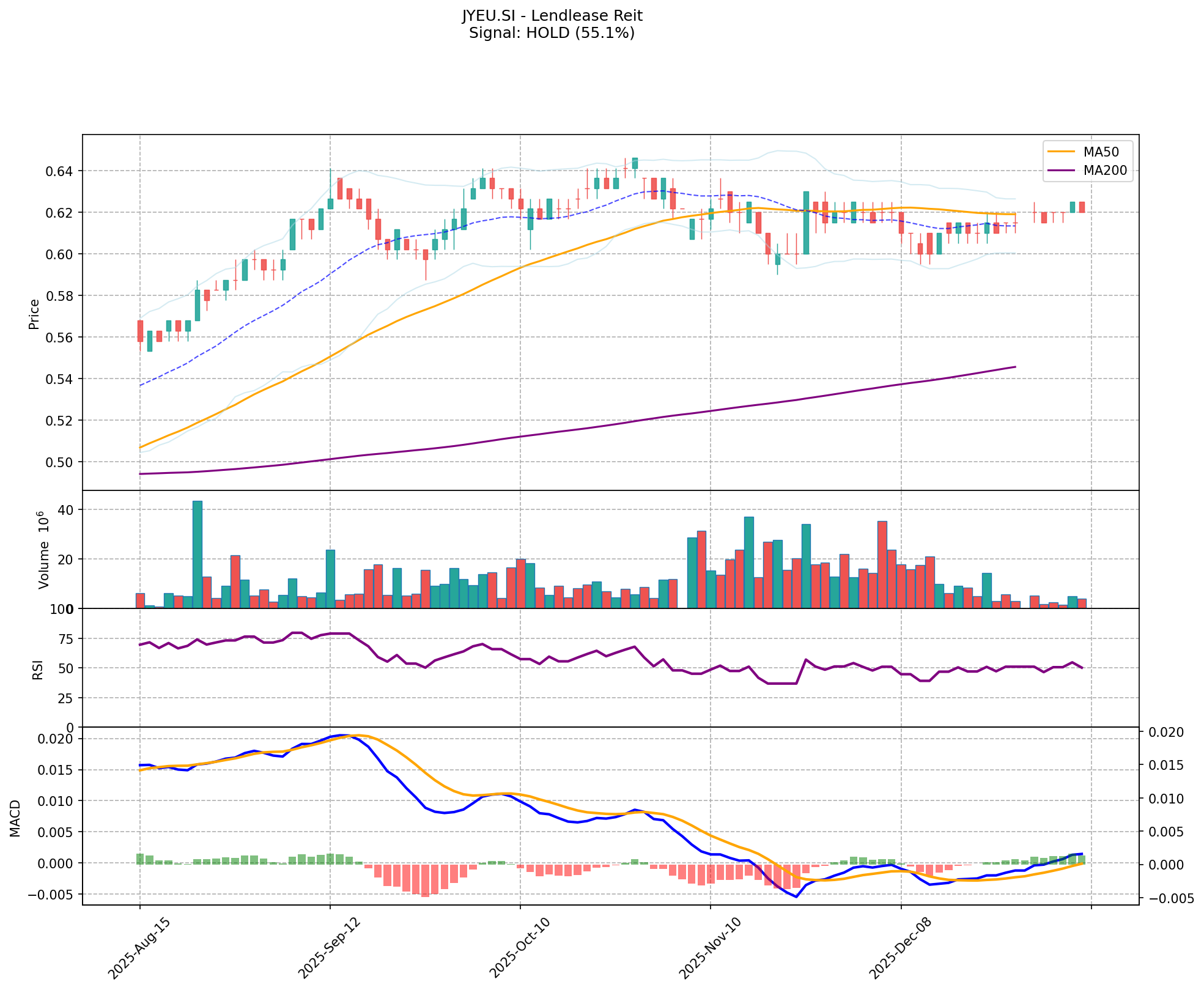Image resolution: width=1204 pixels, height=990 pixels.
Task: Click the last candlestick on the right
Action: (1082, 207)
